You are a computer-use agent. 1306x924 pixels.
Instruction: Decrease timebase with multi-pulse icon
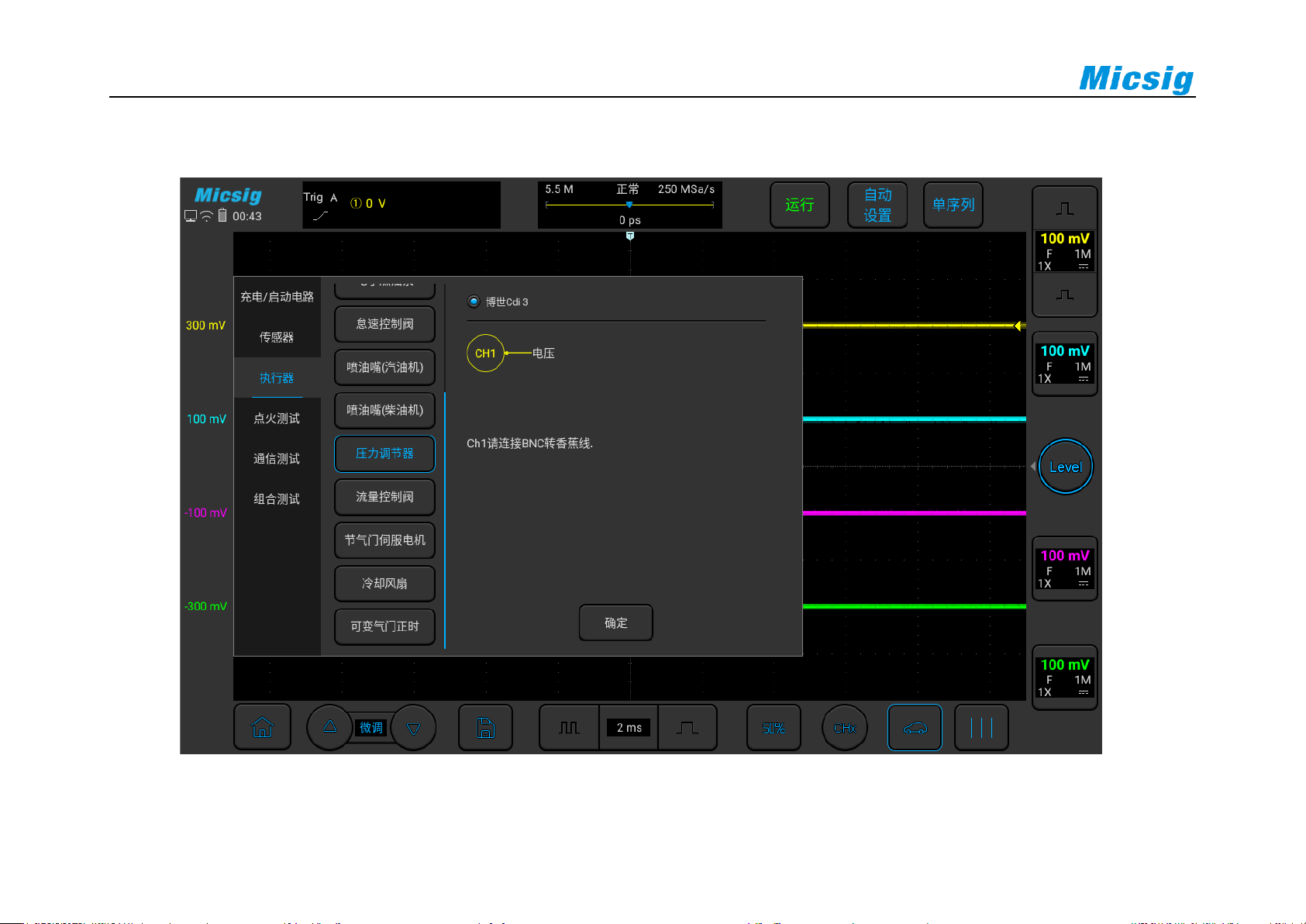569,728
